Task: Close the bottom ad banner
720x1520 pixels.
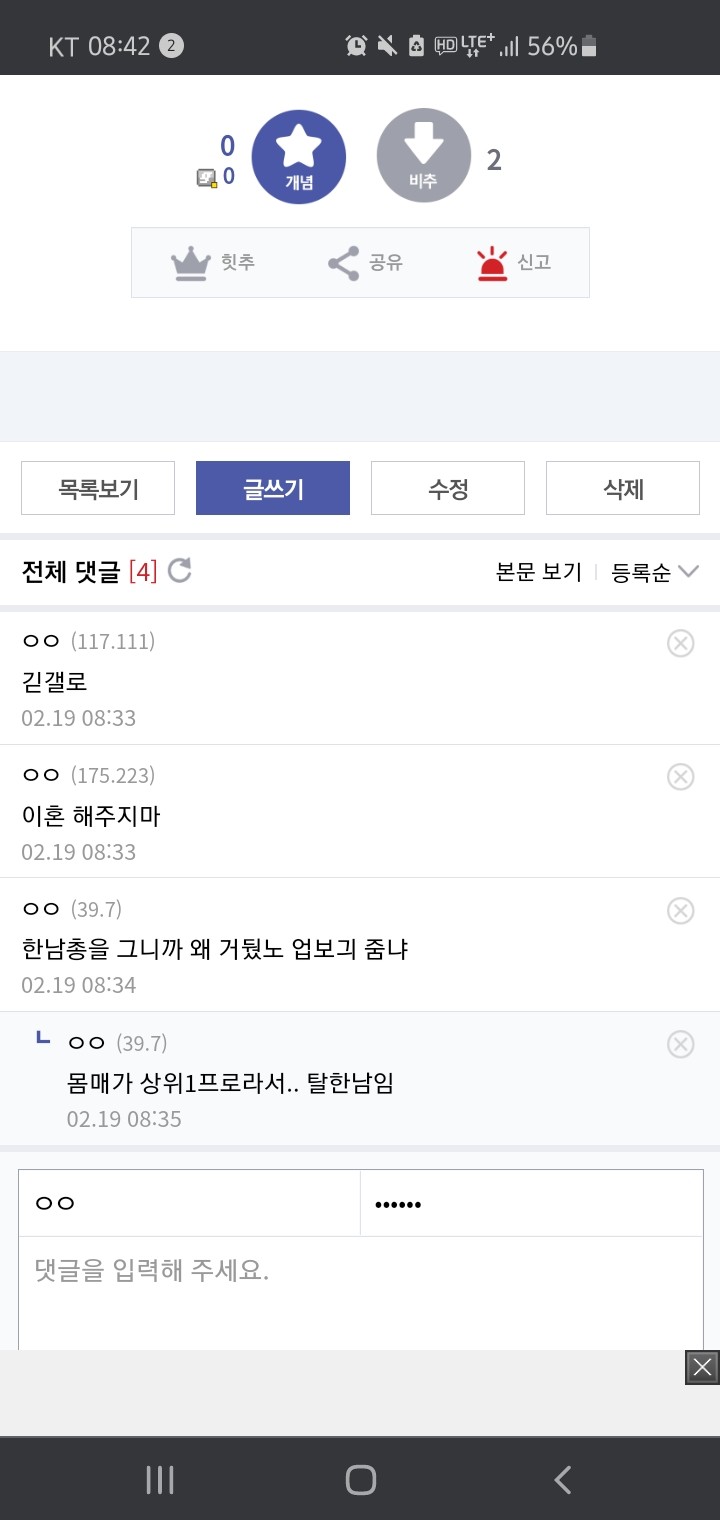Action: pyautogui.click(x=702, y=1367)
